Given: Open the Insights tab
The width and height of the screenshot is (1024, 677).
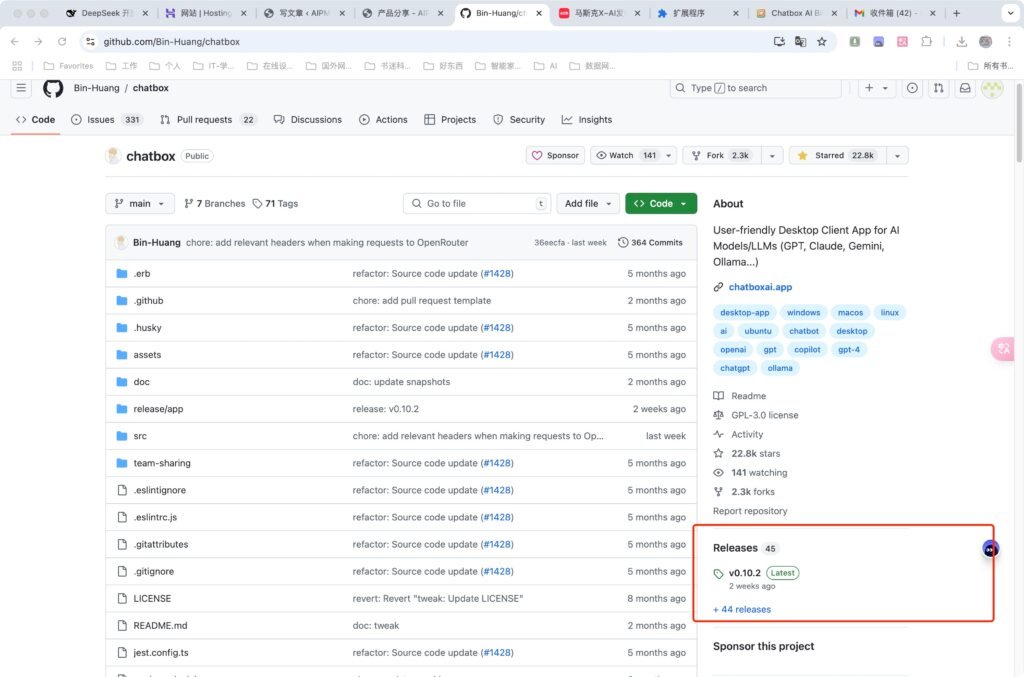Looking at the screenshot, I should (x=587, y=119).
